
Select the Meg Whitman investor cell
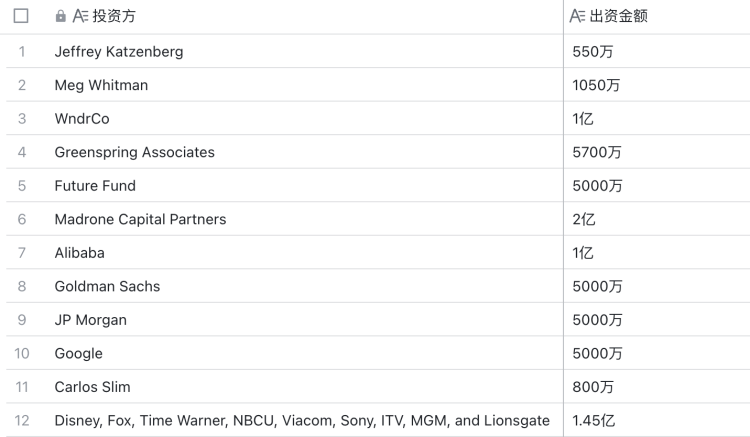click(x=101, y=85)
